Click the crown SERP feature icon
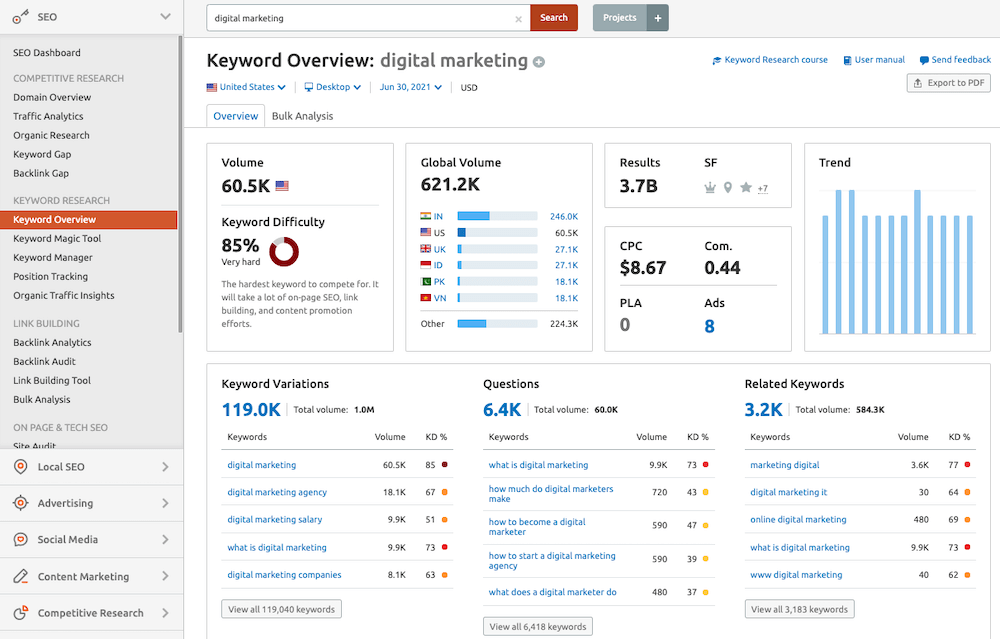This screenshot has height=639, width=1000. pyautogui.click(x=710, y=187)
